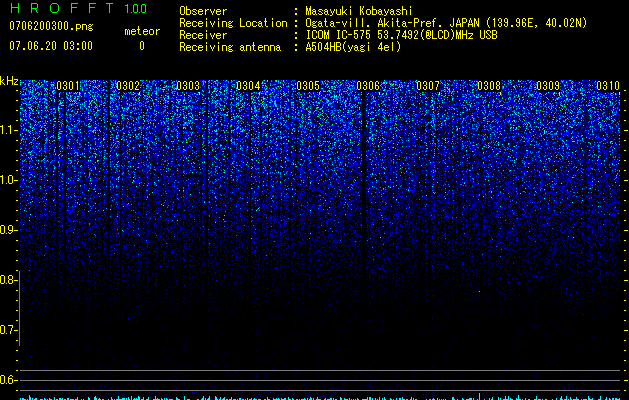Click the 0305 time marker
The image size is (629, 400).
coord(308,86)
